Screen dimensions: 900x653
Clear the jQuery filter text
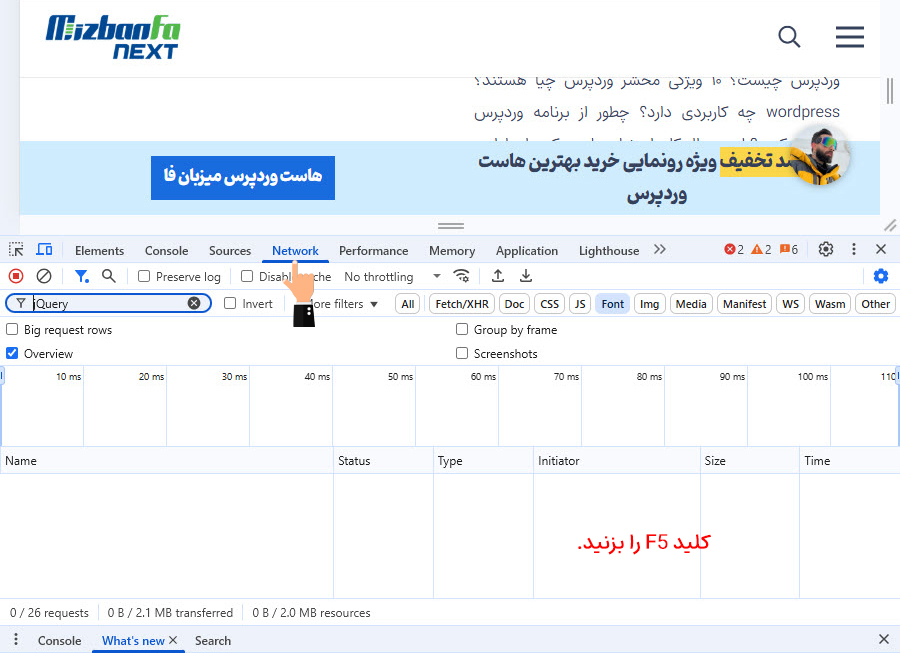[194, 303]
